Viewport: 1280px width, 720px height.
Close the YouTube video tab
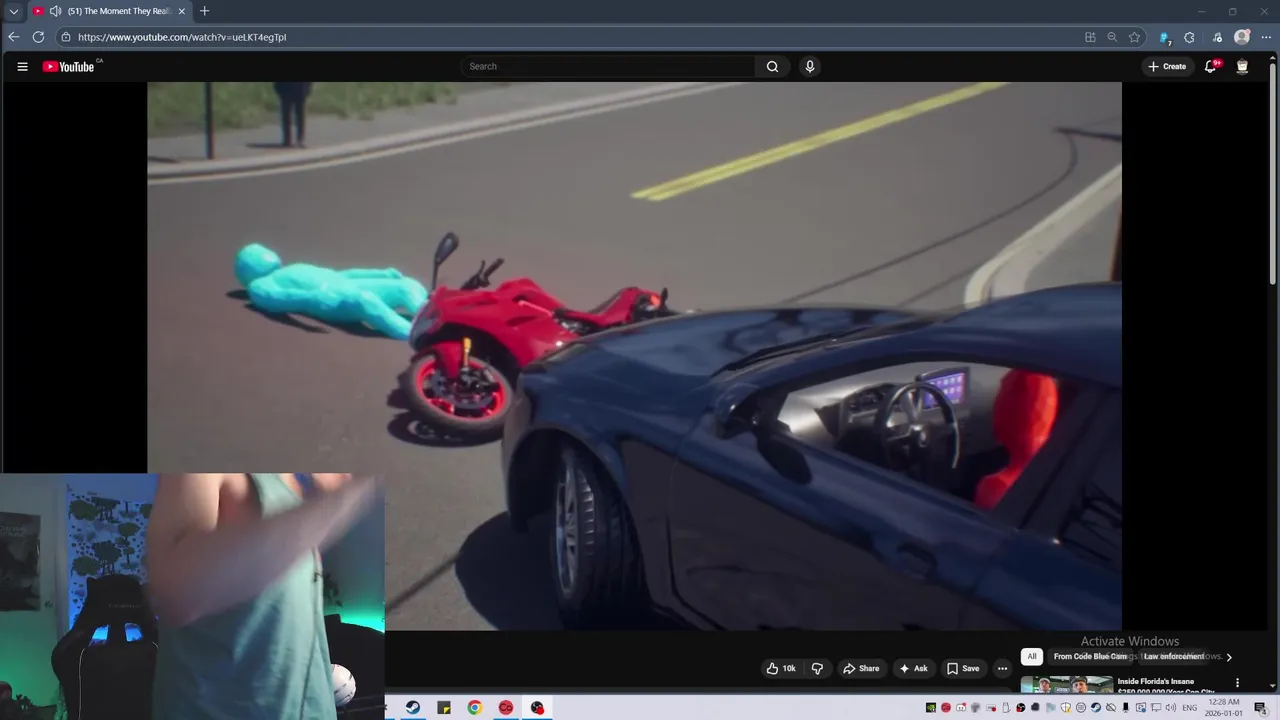coord(182,11)
